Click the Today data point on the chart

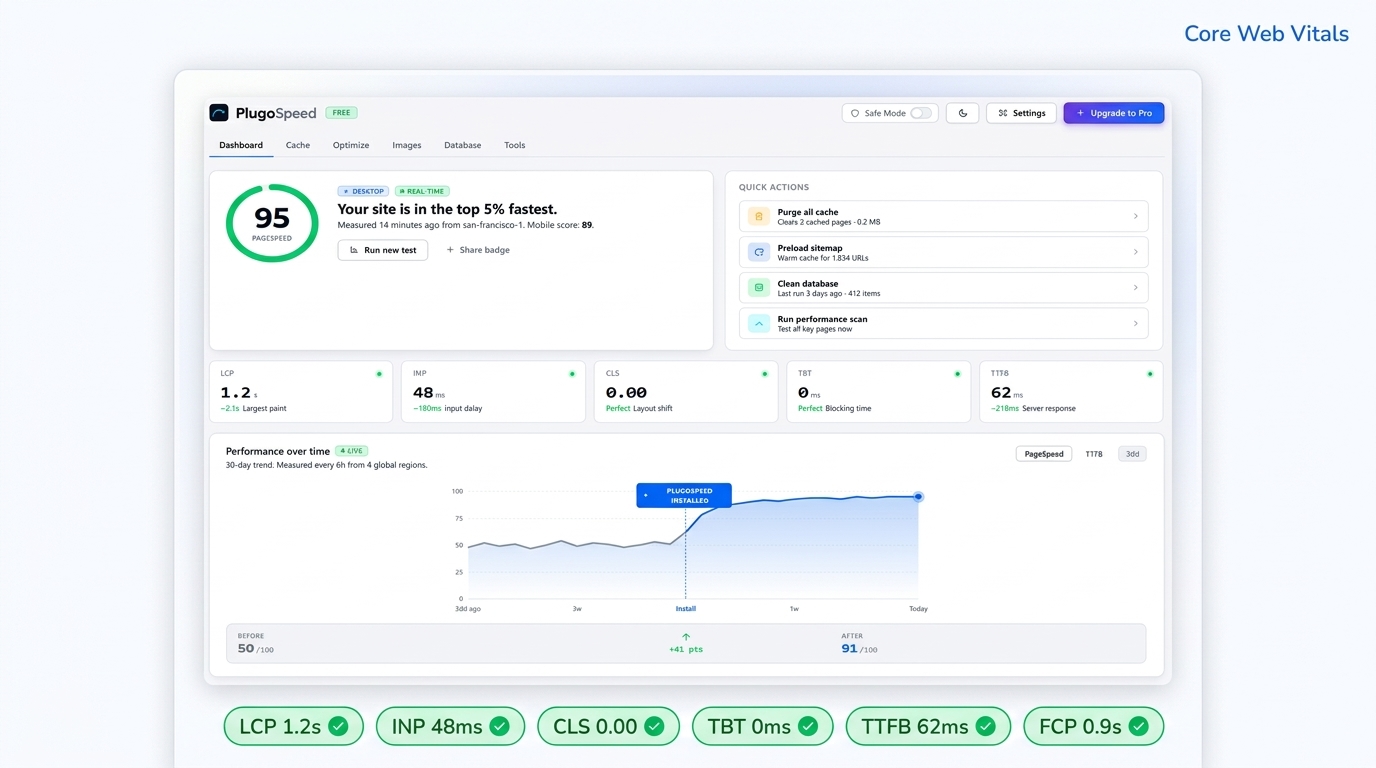tap(918, 497)
